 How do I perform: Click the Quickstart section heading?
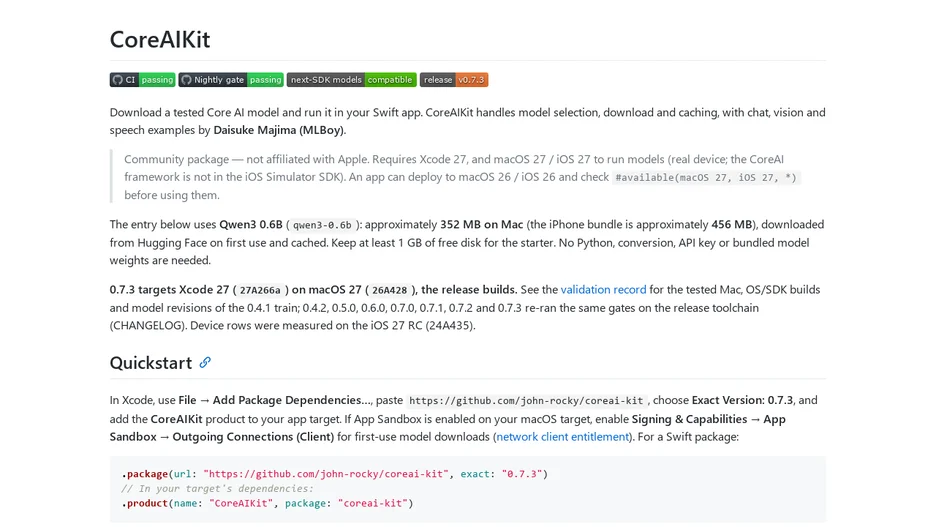tap(150, 363)
